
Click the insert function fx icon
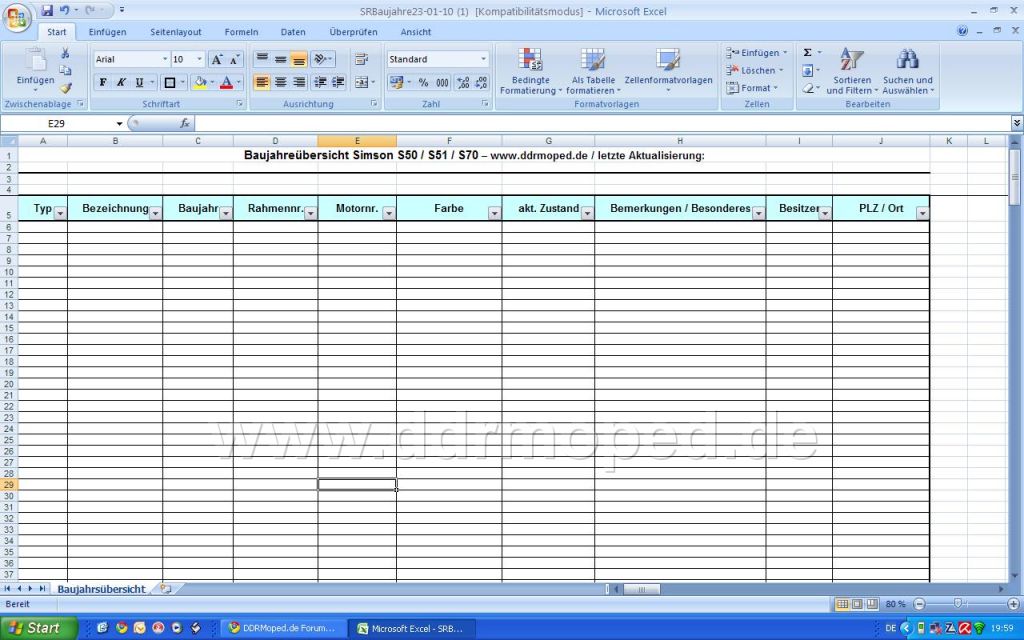pos(185,123)
